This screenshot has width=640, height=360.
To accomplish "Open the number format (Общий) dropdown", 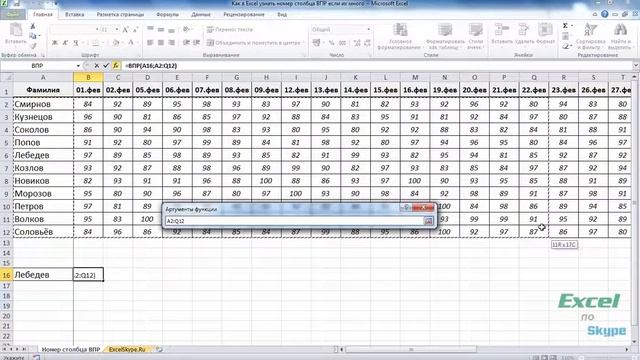I will click(x=369, y=29).
